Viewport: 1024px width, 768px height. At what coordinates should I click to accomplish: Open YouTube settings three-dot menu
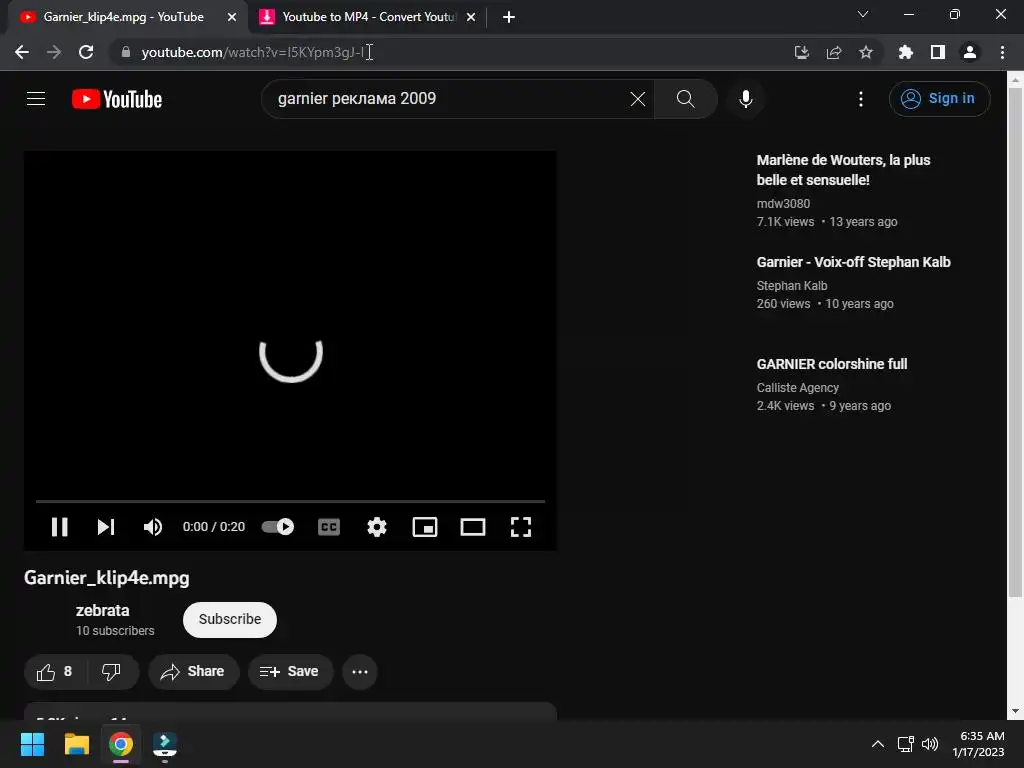(861, 99)
